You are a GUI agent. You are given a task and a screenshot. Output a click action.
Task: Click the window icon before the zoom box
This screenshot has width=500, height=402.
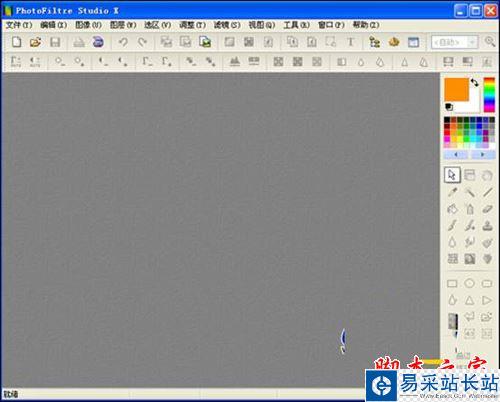[x=413, y=42]
